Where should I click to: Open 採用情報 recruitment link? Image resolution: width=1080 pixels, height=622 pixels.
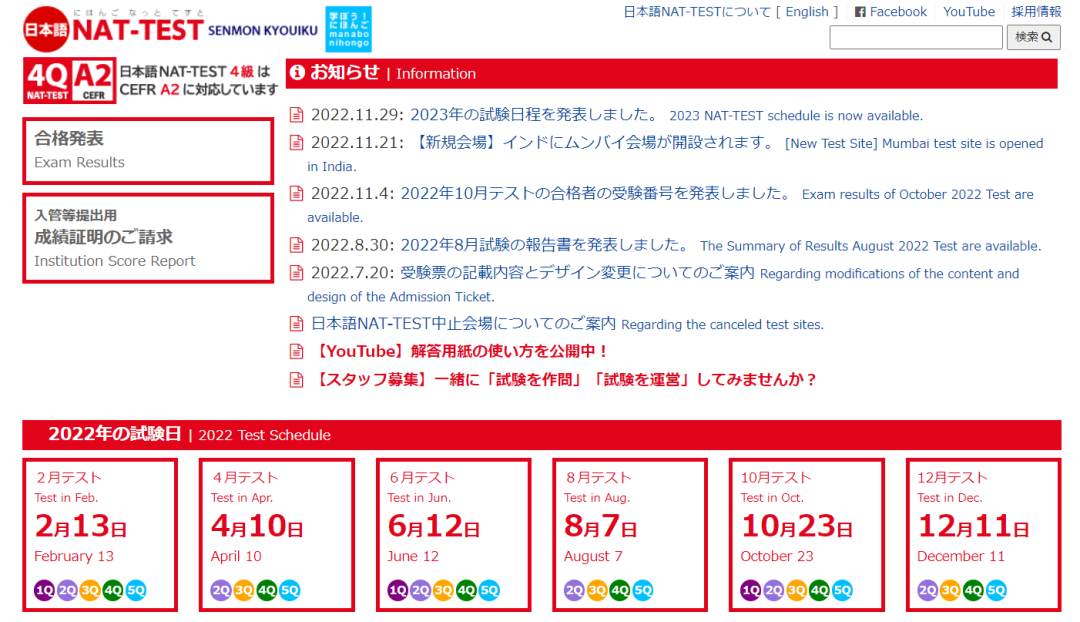(1036, 12)
